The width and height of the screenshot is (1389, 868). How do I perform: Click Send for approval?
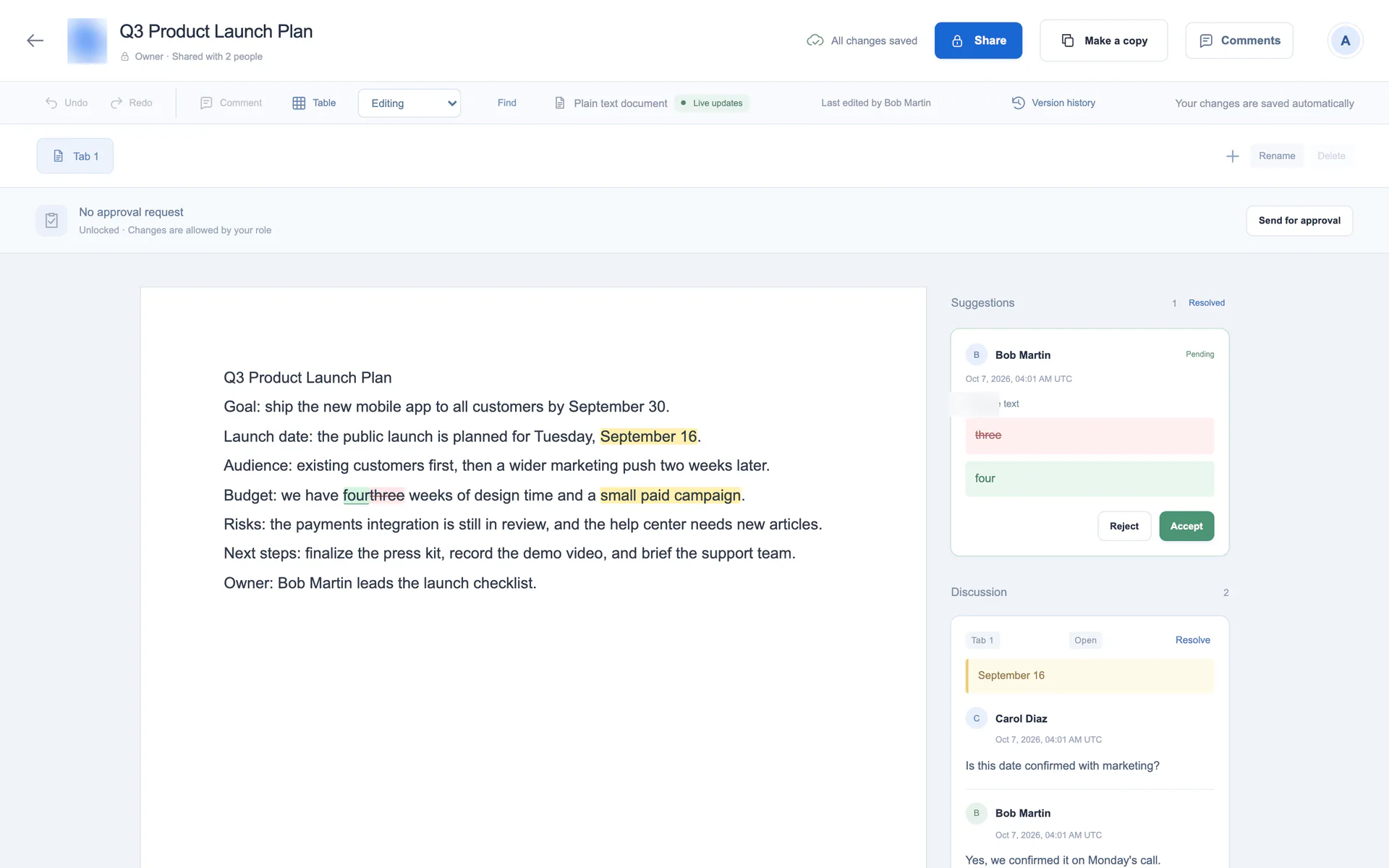click(x=1299, y=221)
